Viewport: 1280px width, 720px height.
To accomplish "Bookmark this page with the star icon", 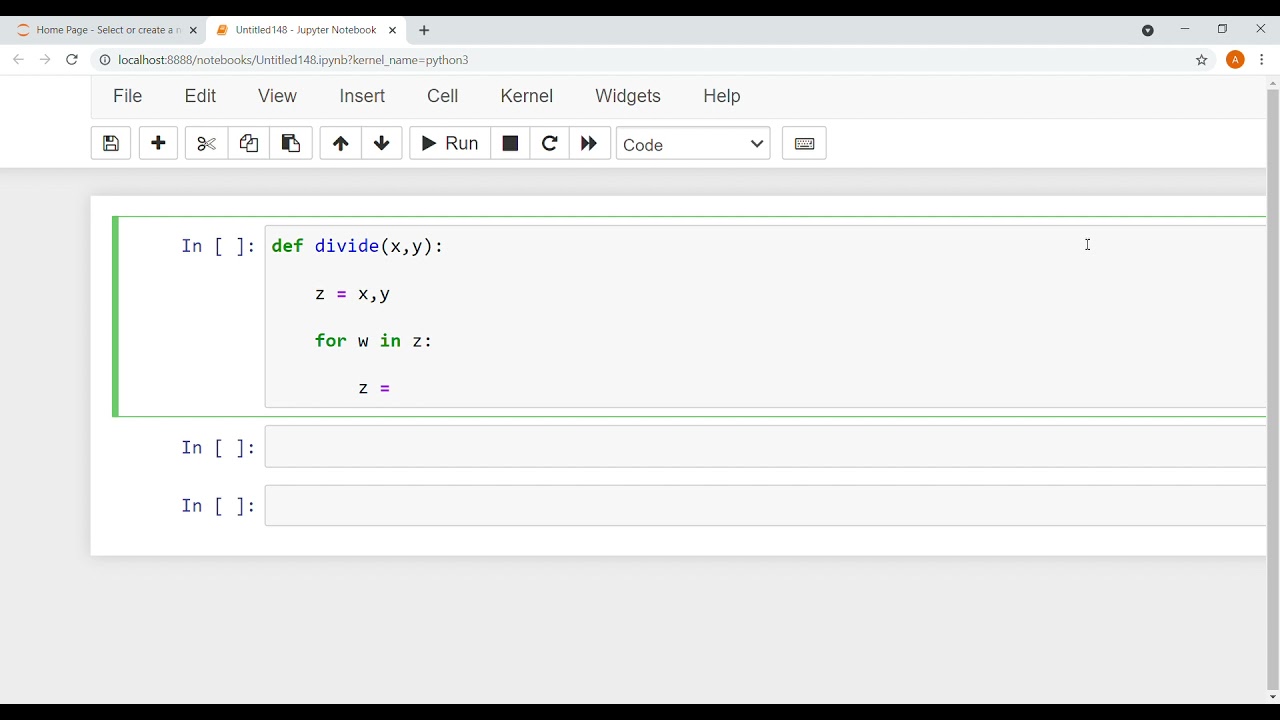I will click(1202, 60).
